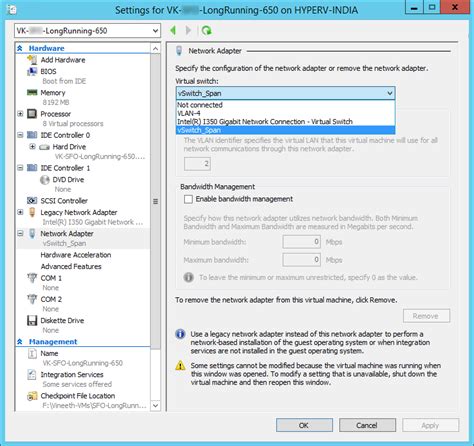Image resolution: width=474 pixels, height=446 pixels.
Task: Collapse the IDE Controller 0 node
Action: [x=20, y=135]
